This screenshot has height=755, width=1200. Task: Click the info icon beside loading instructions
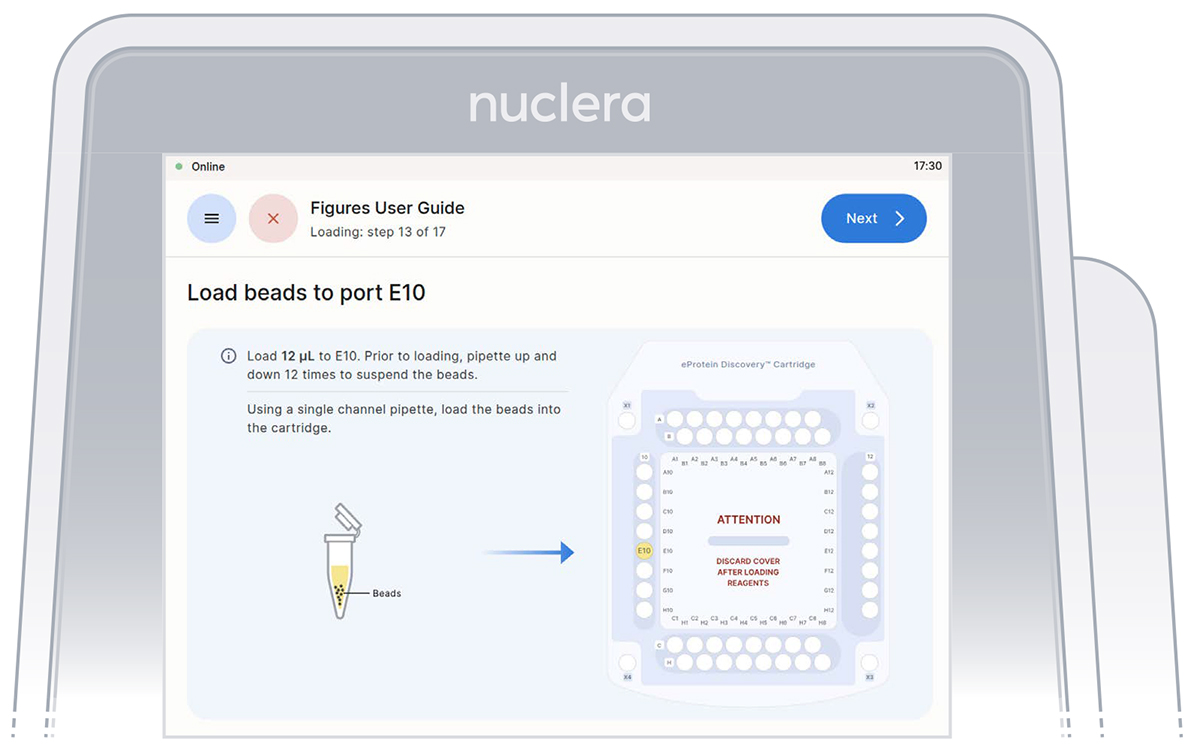click(x=229, y=356)
